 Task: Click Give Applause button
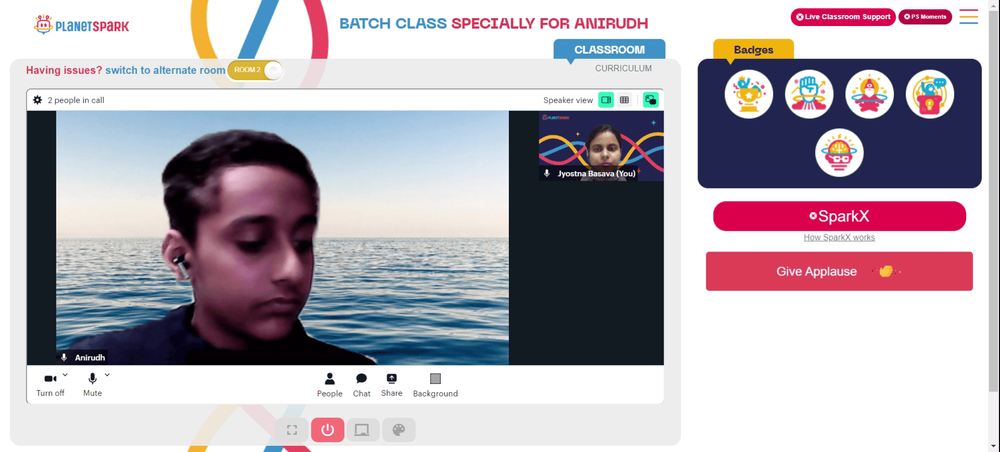tap(839, 271)
